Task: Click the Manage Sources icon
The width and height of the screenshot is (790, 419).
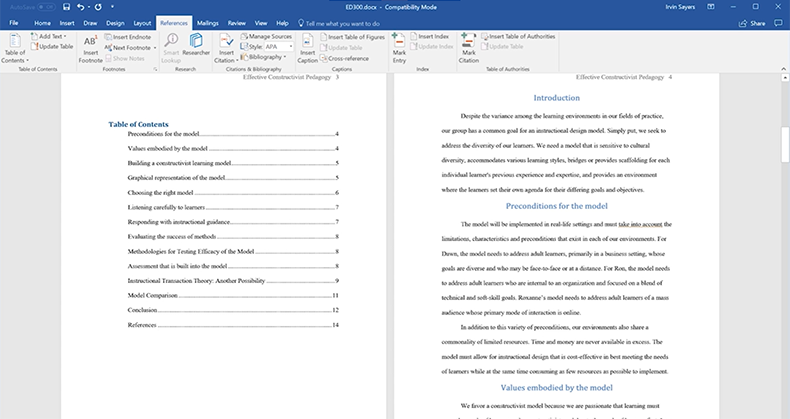Action: (x=265, y=36)
